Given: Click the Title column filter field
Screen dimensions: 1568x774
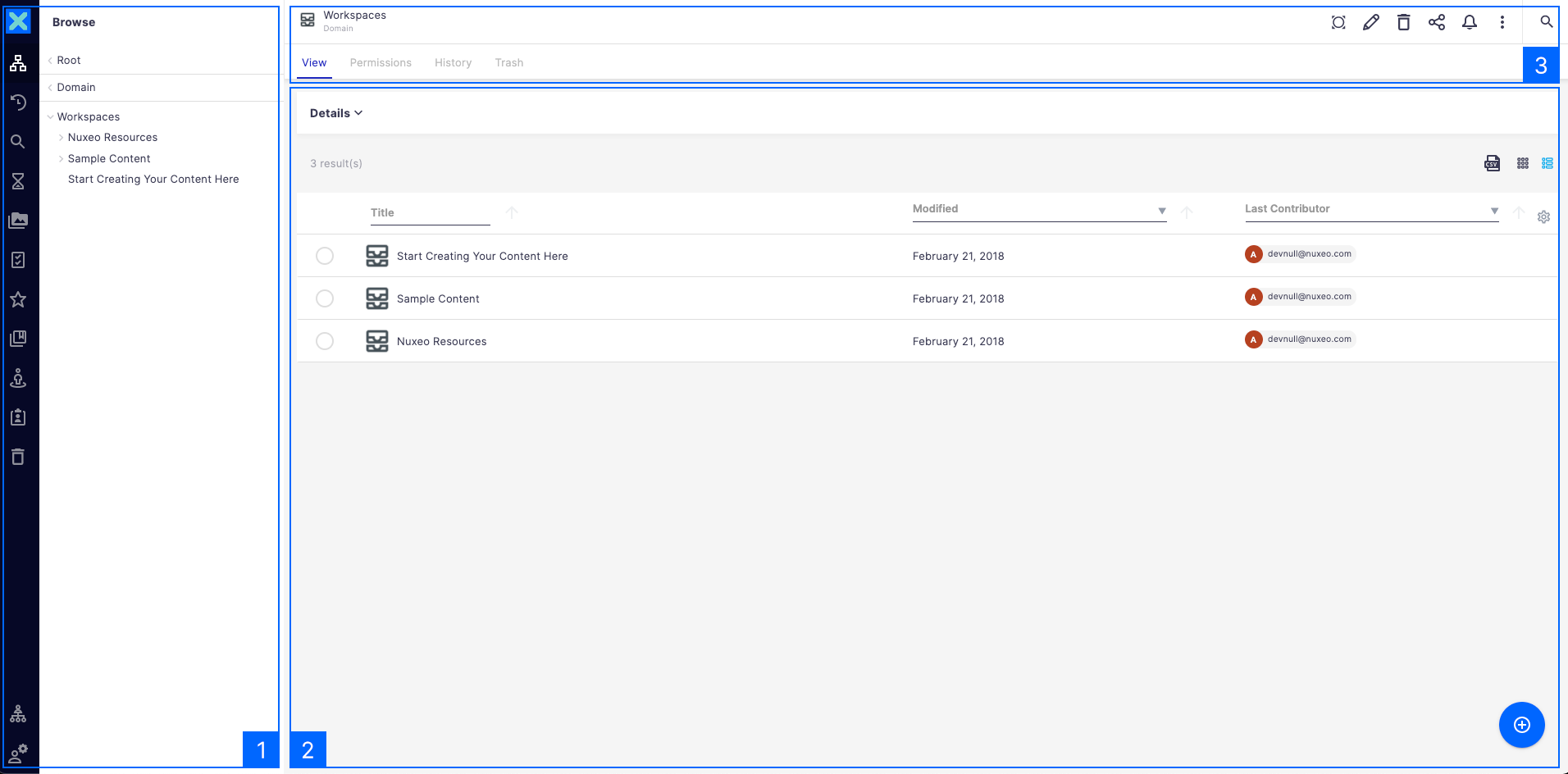Looking at the screenshot, I should point(430,213).
